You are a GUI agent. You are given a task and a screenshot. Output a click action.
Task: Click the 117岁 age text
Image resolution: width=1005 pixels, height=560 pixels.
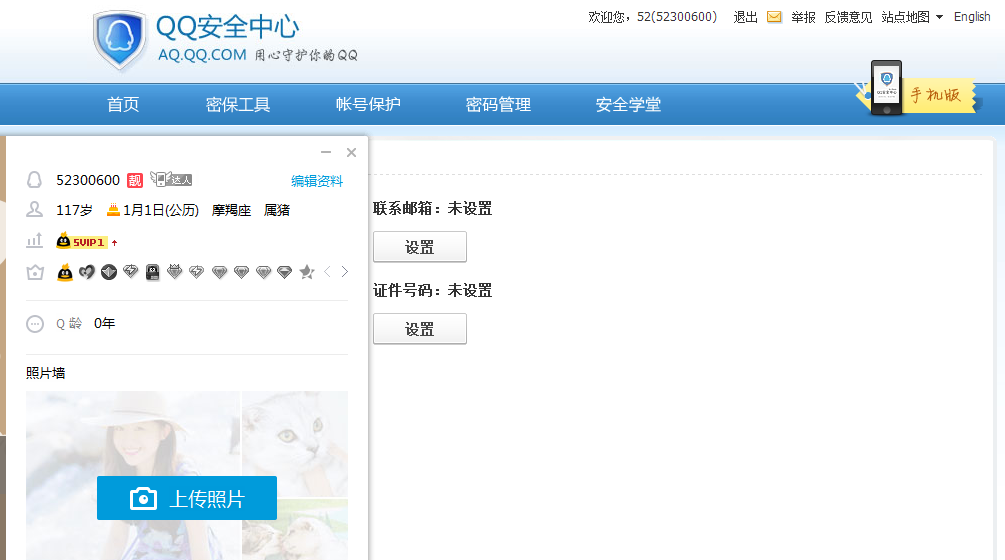tap(74, 210)
